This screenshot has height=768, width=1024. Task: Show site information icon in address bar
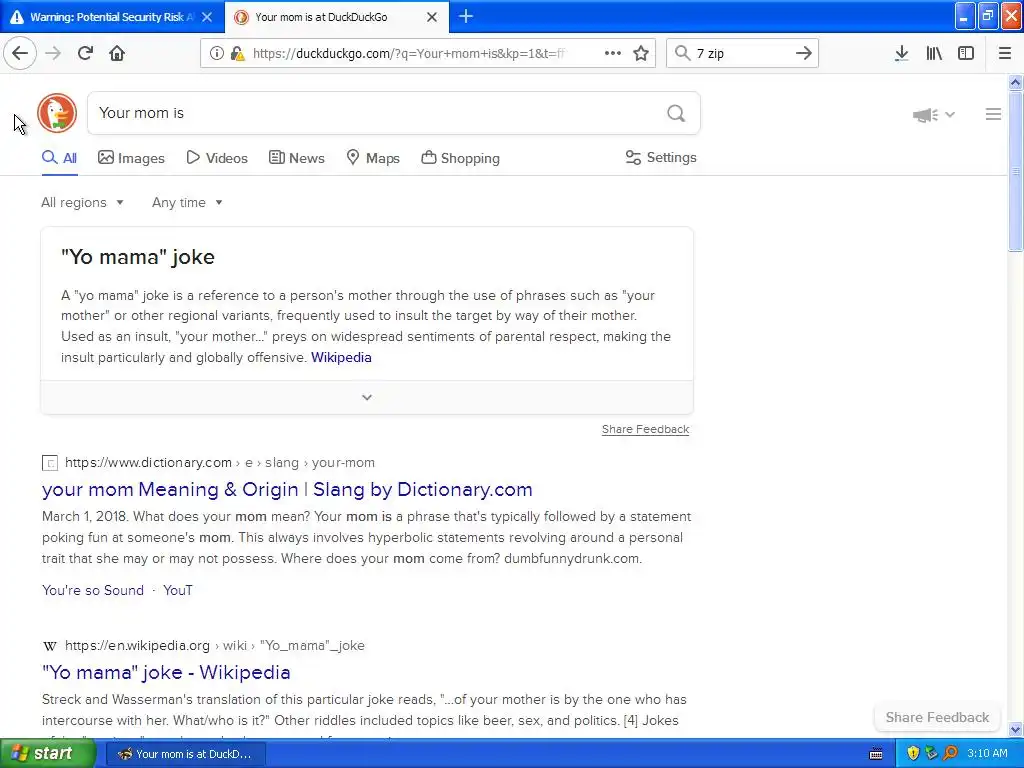click(x=216, y=54)
